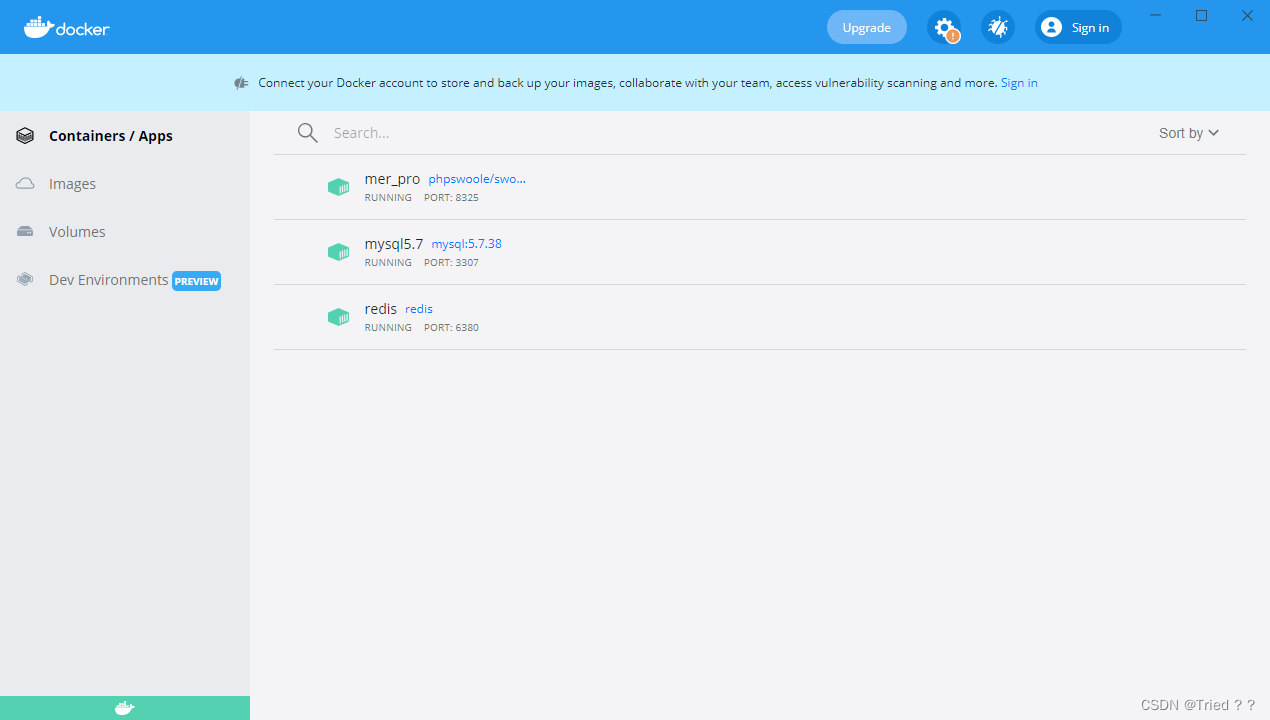Click the mer_pro container icon
The height and width of the screenshot is (720, 1270).
(x=339, y=187)
